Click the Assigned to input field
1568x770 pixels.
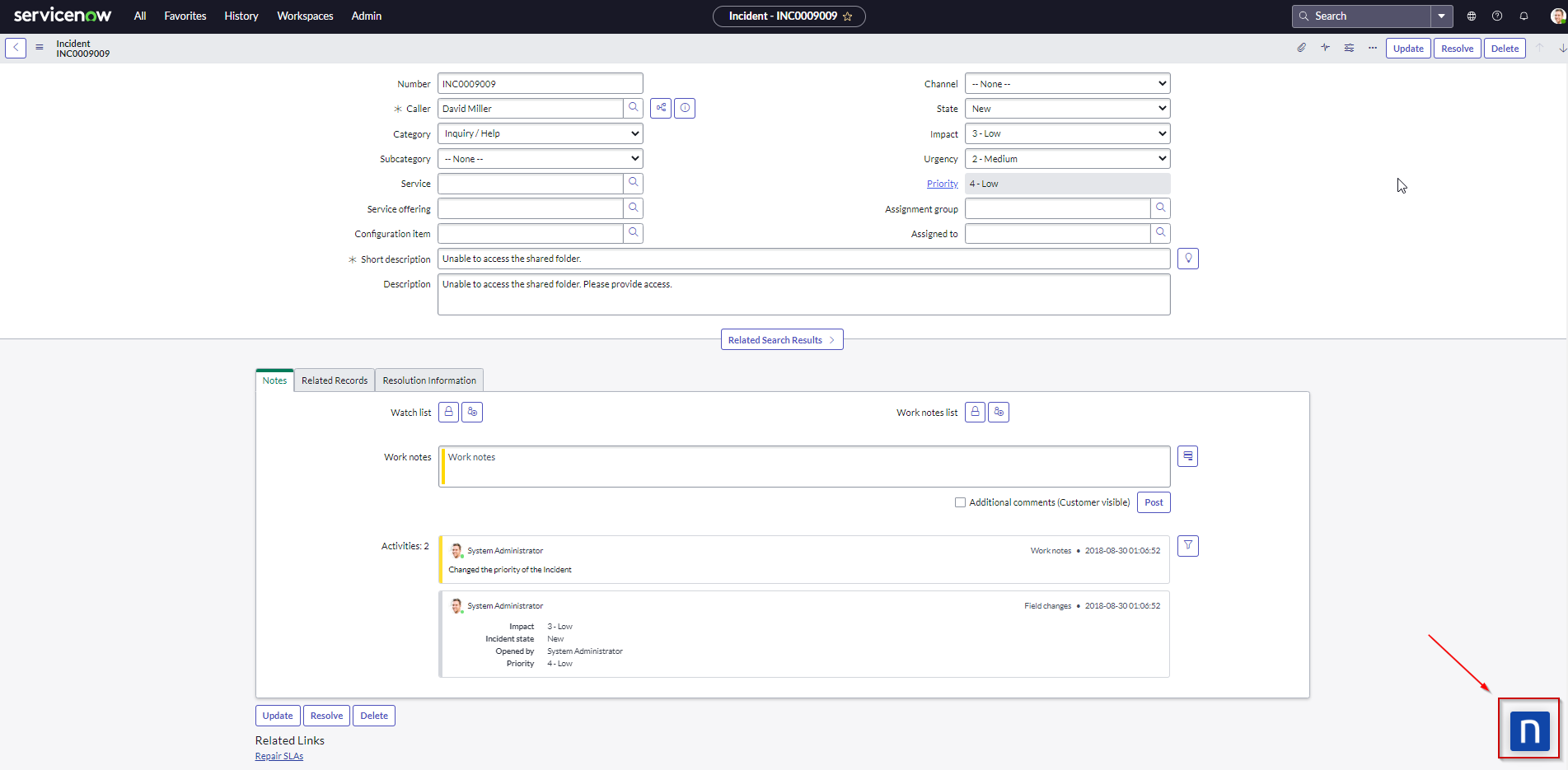pos(1058,233)
